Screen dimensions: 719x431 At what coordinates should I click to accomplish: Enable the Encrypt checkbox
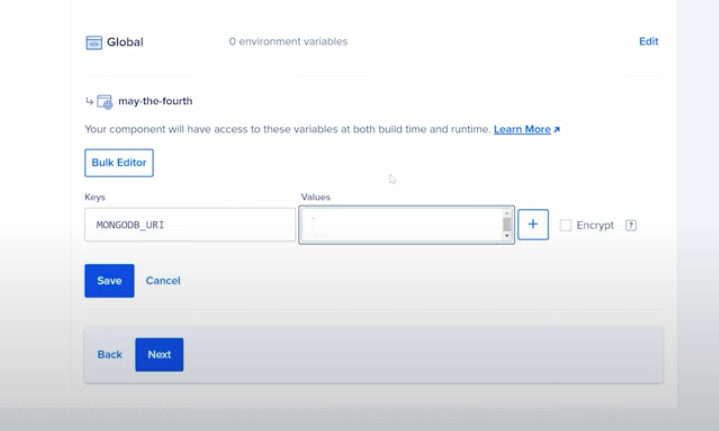click(566, 225)
